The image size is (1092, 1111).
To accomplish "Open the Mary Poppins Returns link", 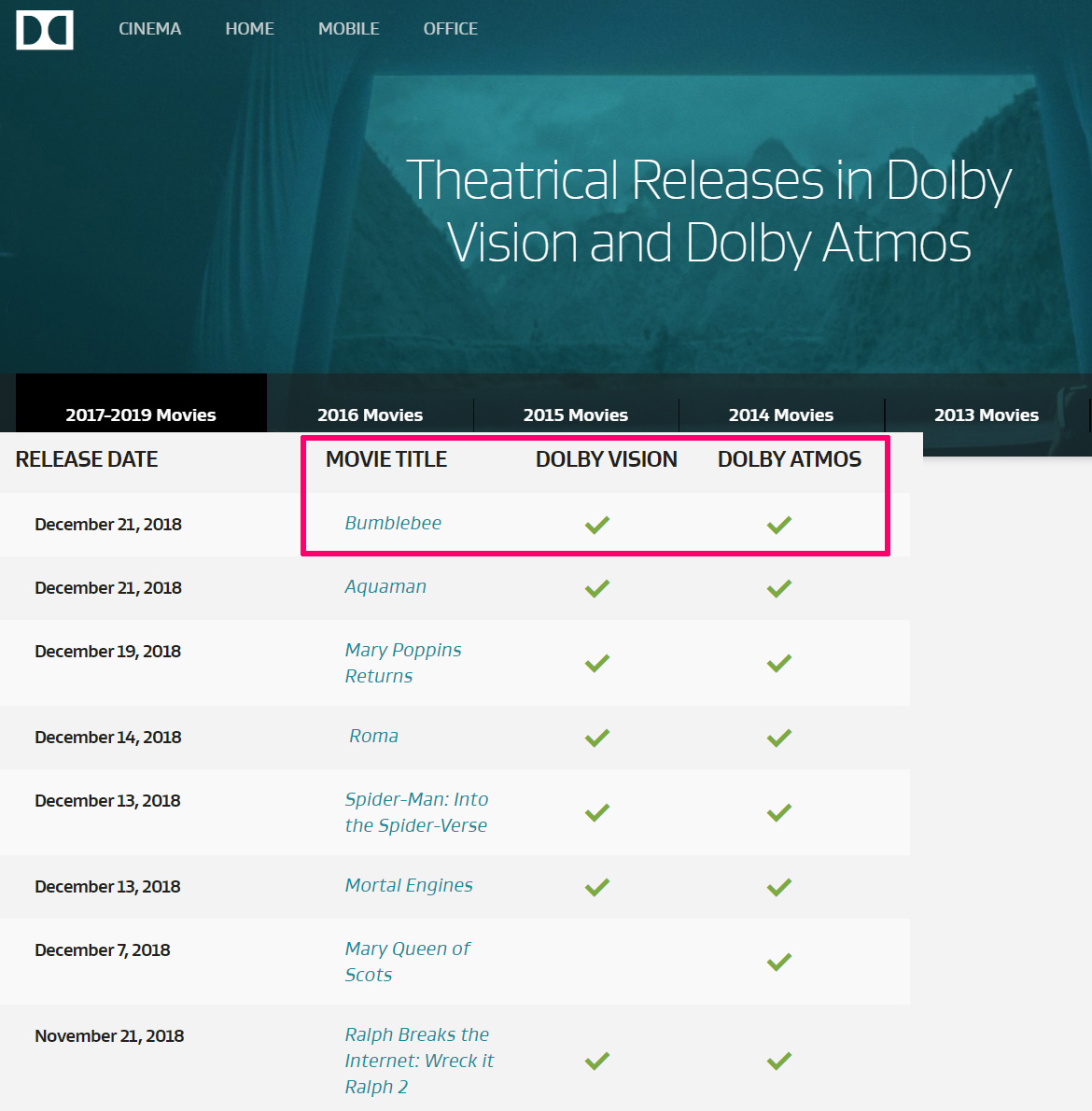I will [x=403, y=663].
